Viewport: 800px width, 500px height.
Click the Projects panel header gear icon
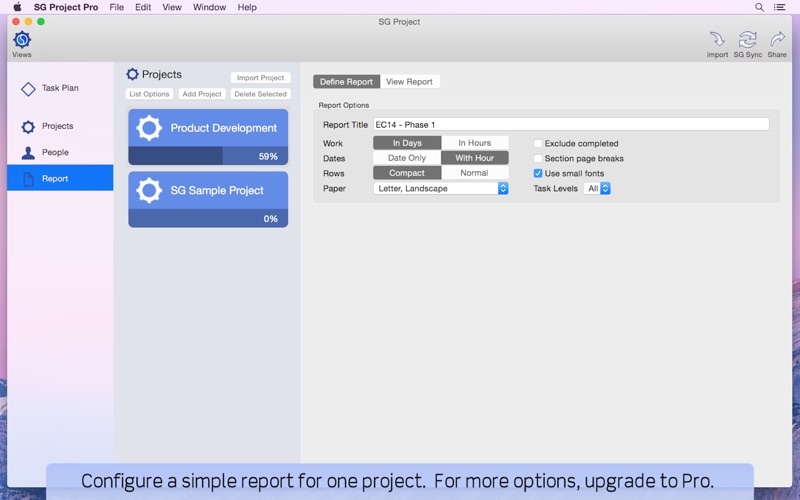coord(132,74)
